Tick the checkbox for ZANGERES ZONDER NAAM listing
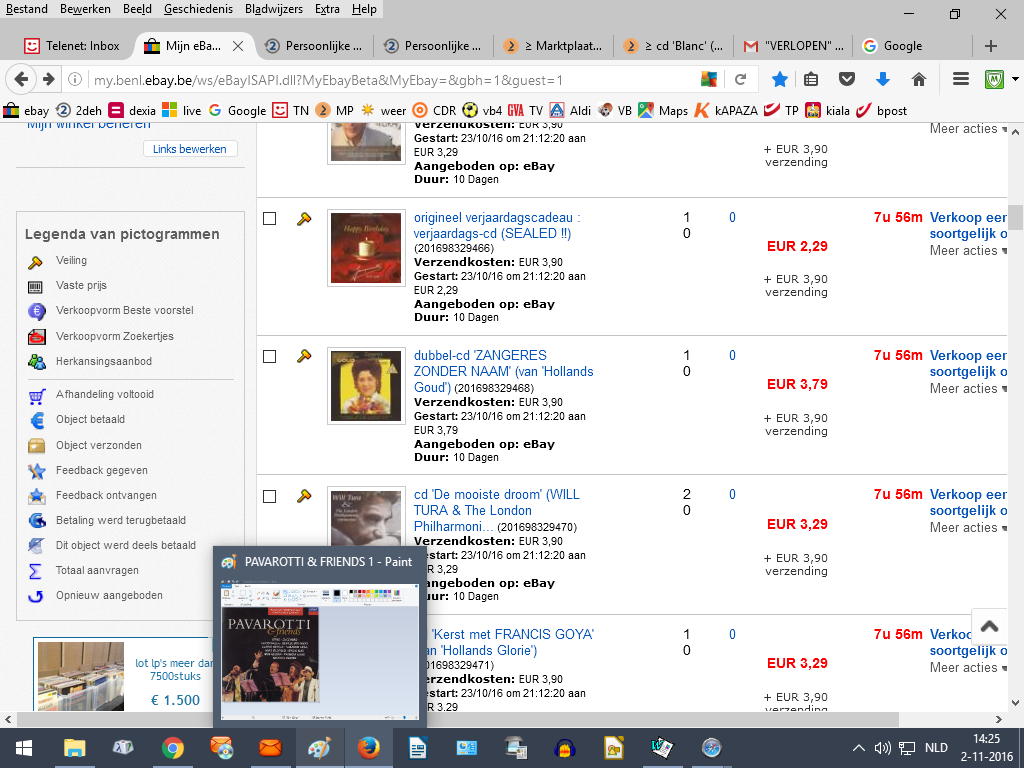This screenshot has height=768, width=1026. coord(270,357)
